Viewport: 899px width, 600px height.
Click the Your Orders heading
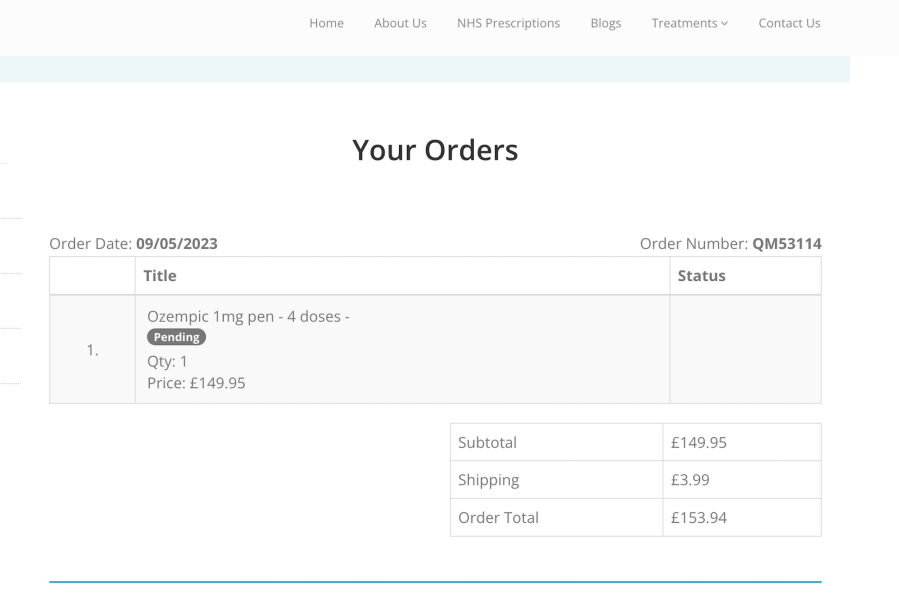tap(435, 150)
